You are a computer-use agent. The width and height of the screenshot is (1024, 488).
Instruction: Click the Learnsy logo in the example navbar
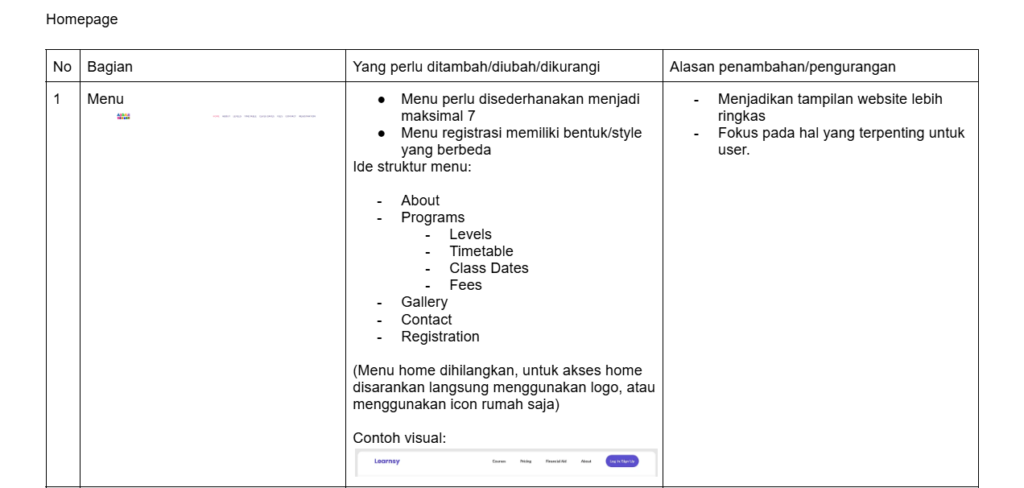(387, 461)
